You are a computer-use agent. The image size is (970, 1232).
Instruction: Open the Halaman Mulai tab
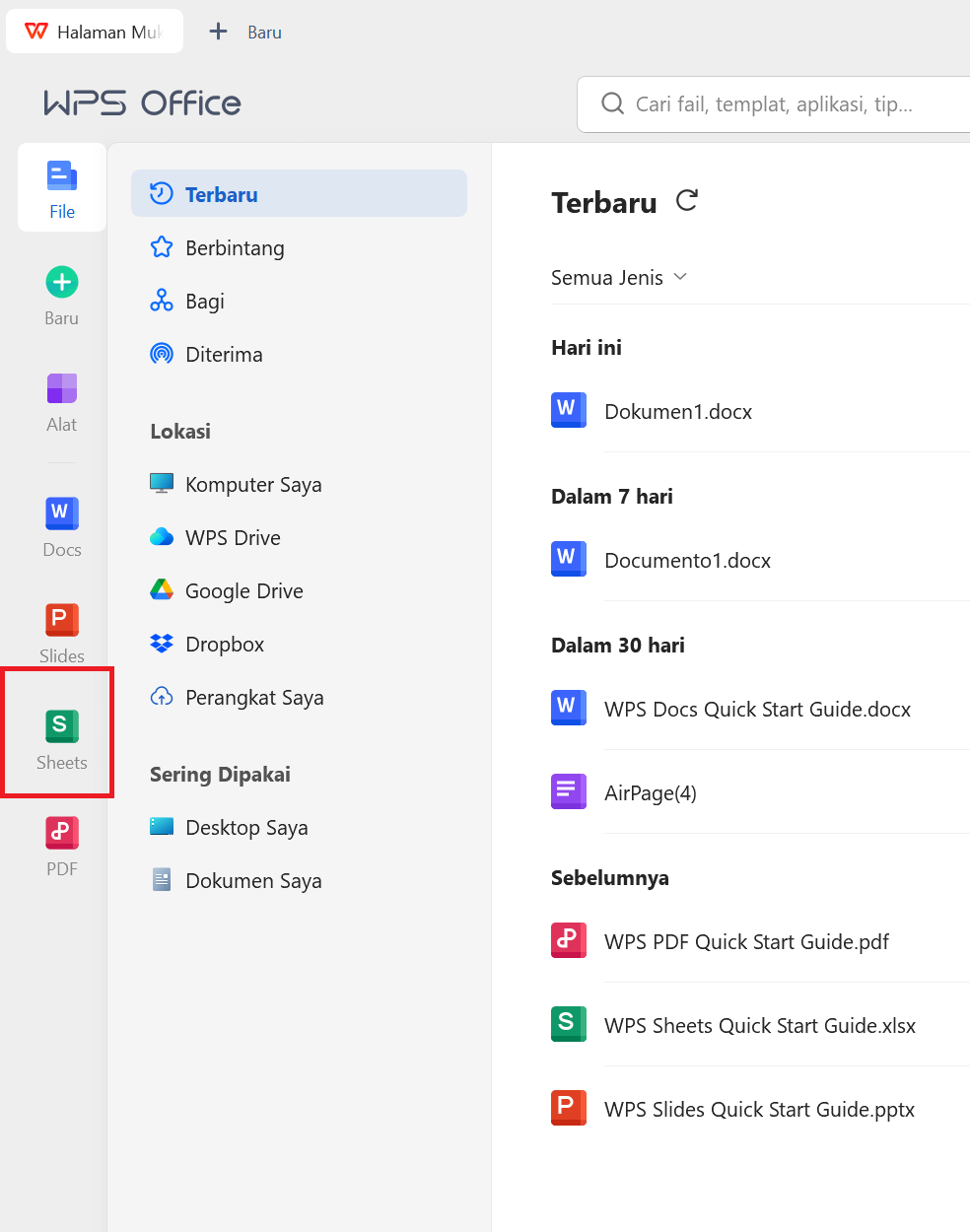click(95, 31)
